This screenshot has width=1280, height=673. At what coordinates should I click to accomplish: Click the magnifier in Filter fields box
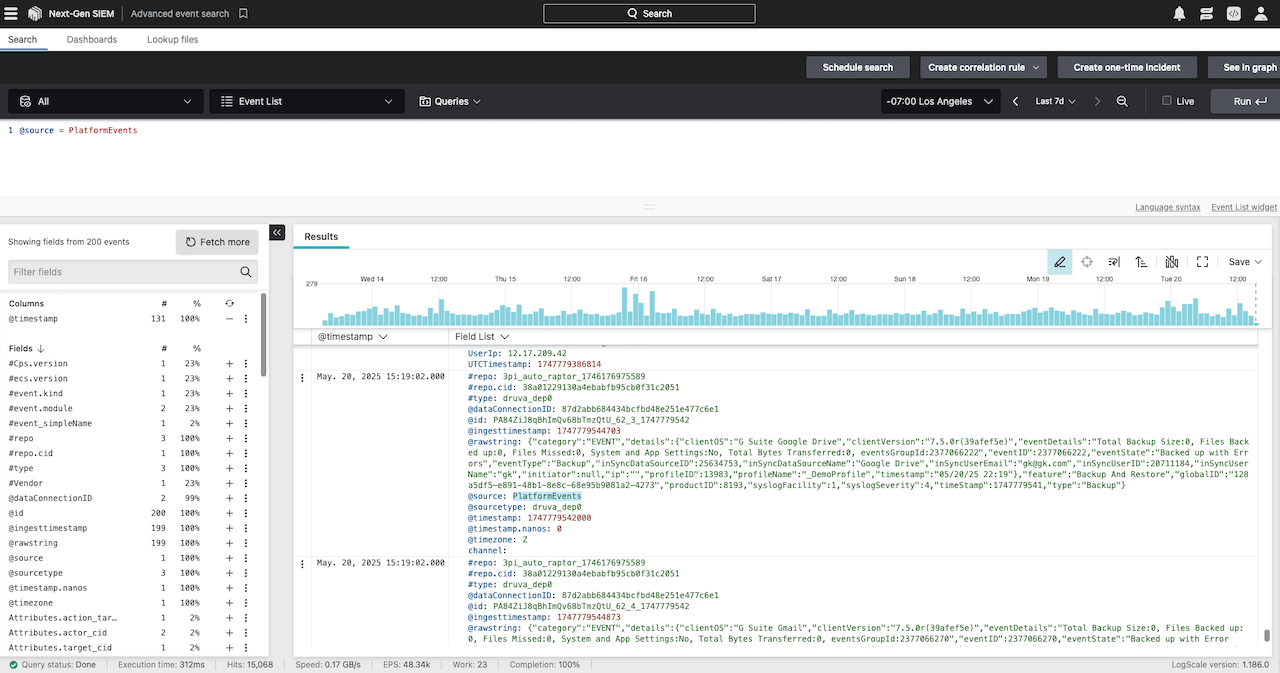pyautogui.click(x=246, y=272)
